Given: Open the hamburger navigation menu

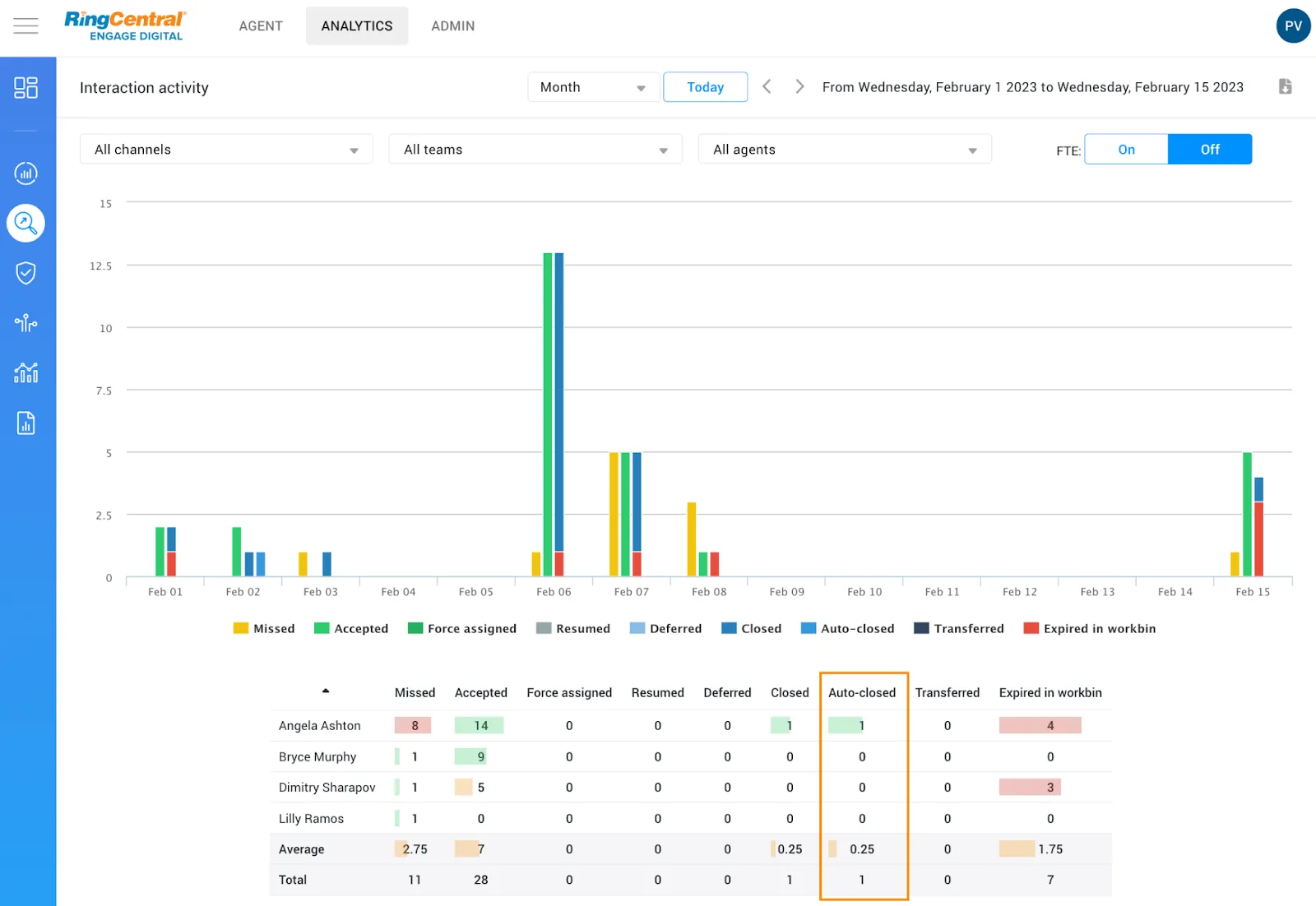Looking at the screenshot, I should point(25,26).
